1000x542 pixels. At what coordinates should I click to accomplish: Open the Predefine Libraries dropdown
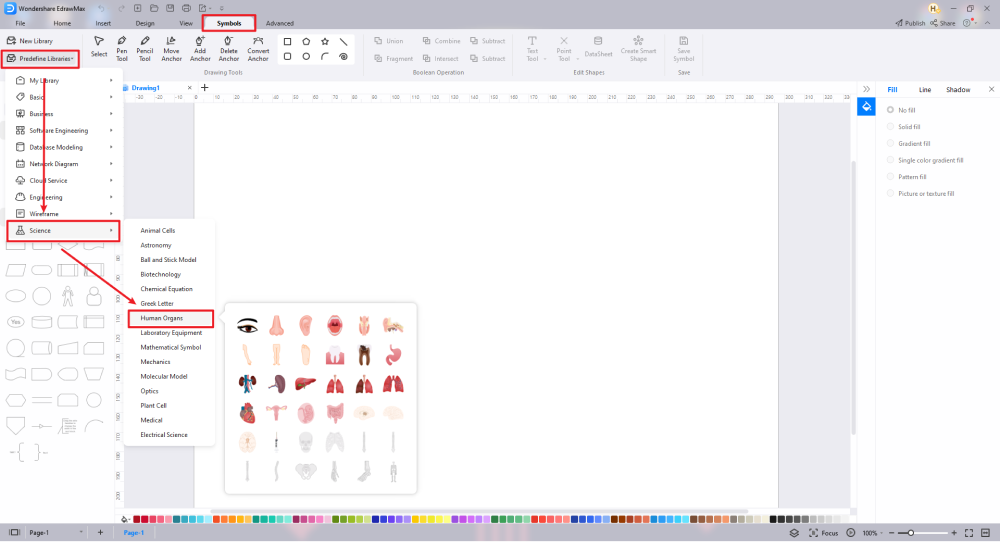pyautogui.click(x=41, y=59)
